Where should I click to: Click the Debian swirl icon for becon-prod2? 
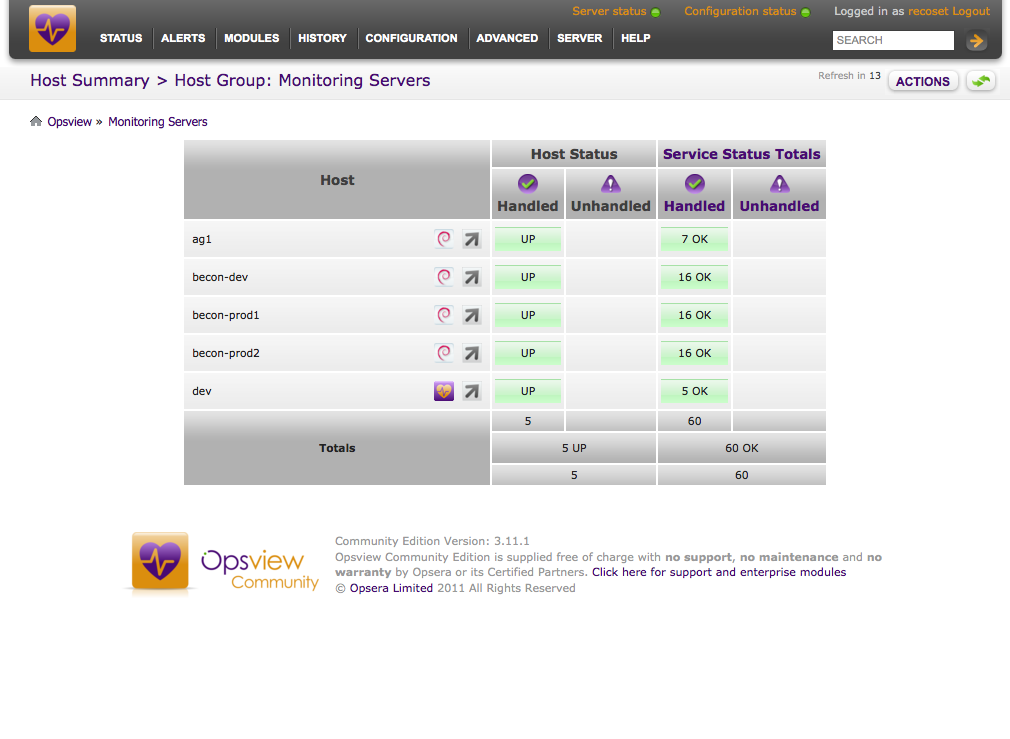click(444, 353)
